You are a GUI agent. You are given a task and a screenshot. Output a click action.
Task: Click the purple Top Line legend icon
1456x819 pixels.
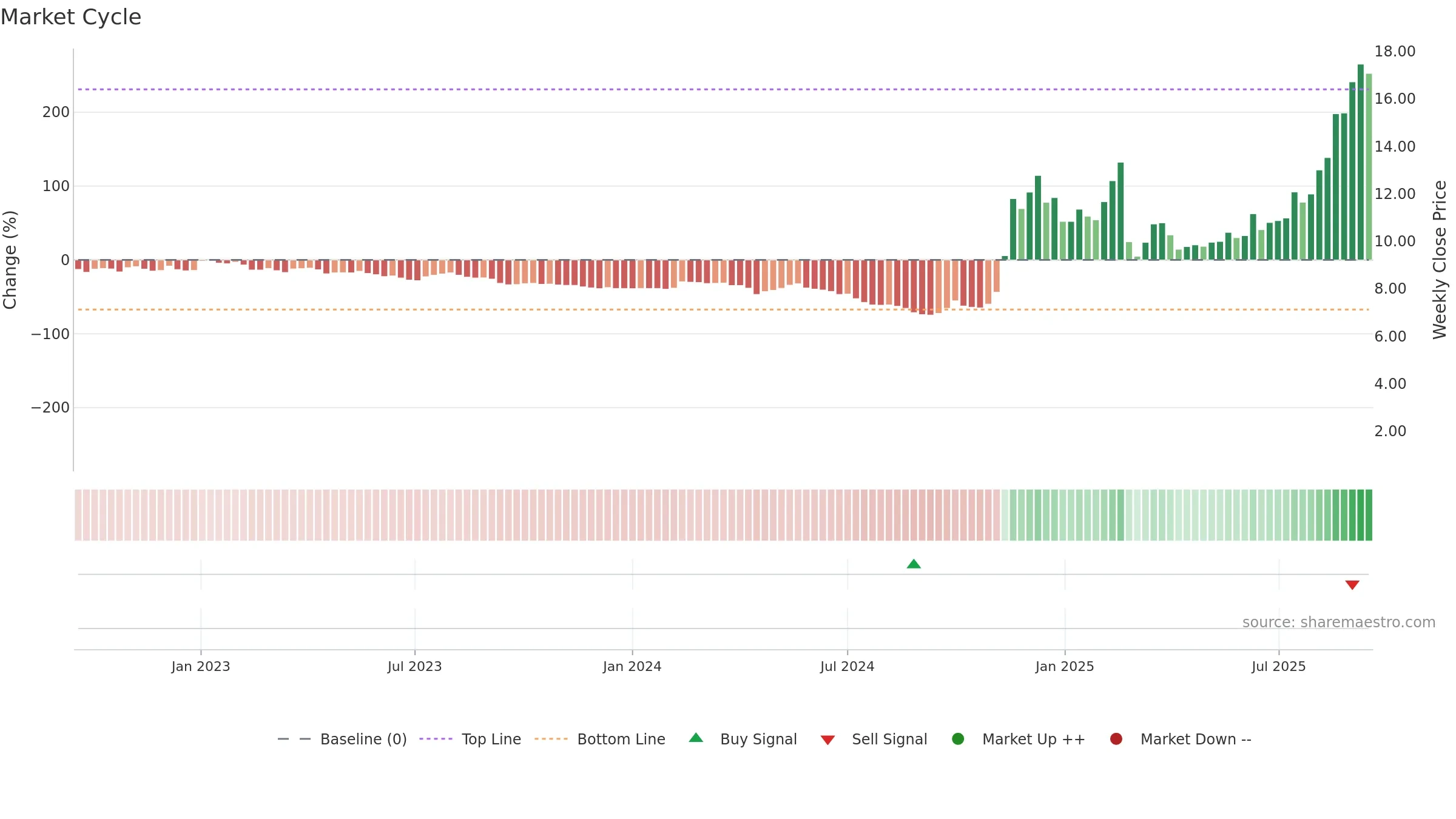click(436, 739)
